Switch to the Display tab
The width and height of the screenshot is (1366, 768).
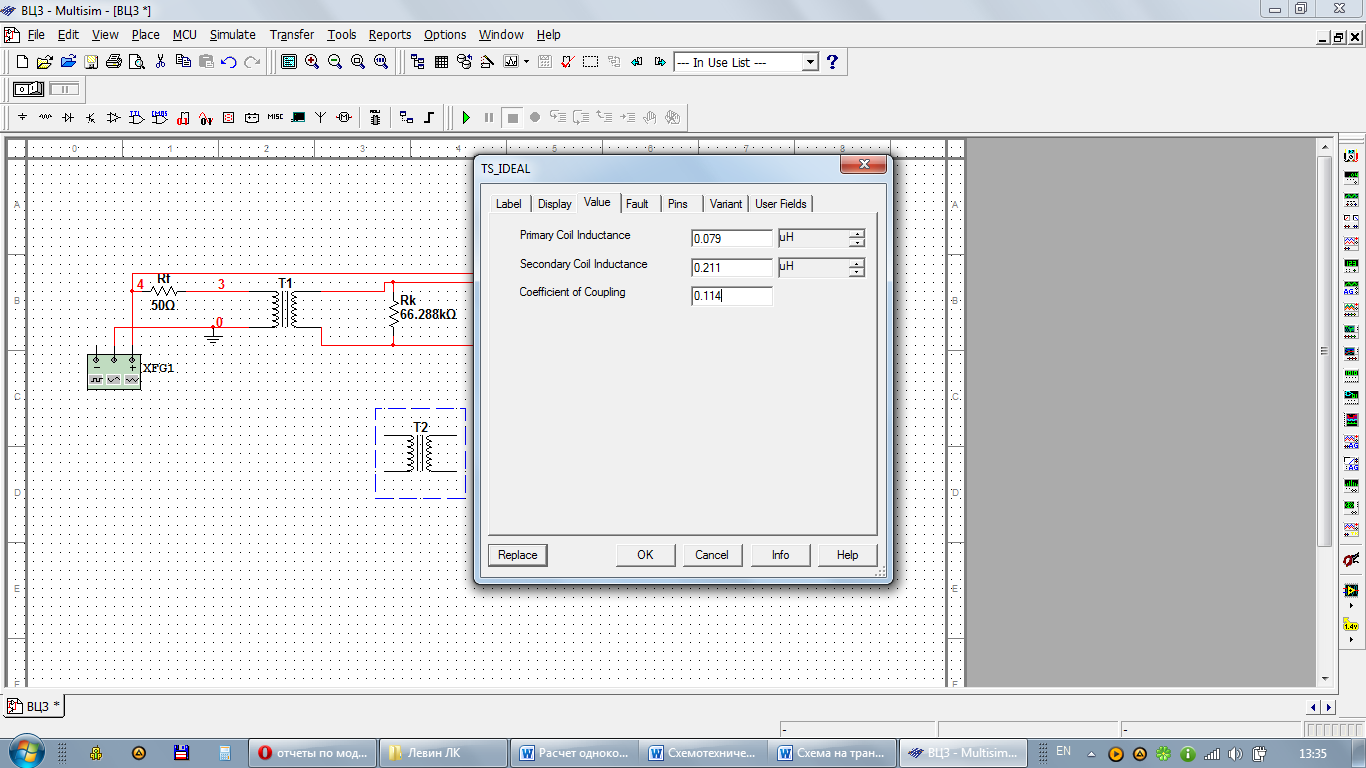click(555, 204)
